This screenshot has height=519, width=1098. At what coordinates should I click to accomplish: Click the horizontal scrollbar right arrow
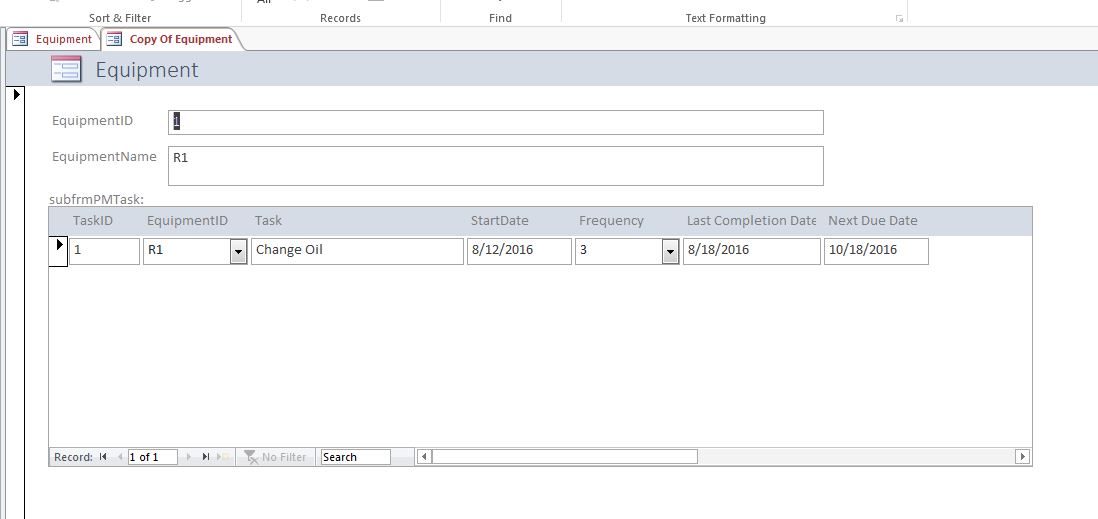click(x=1022, y=457)
